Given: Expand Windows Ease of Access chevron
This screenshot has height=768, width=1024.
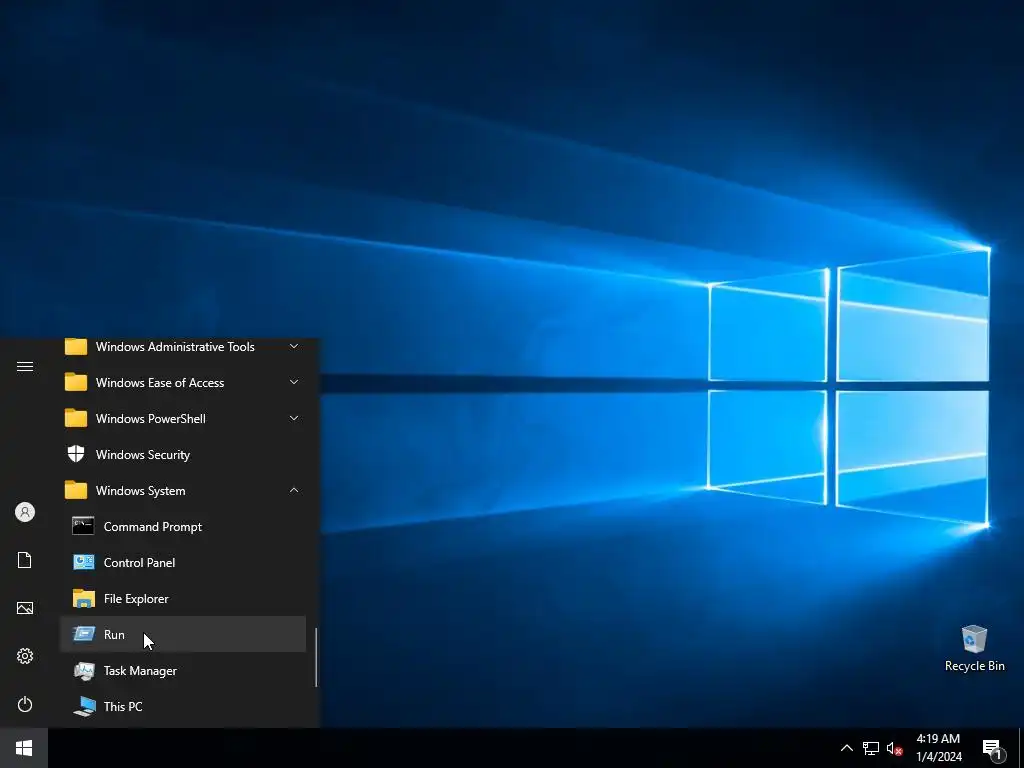Looking at the screenshot, I should [294, 382].
